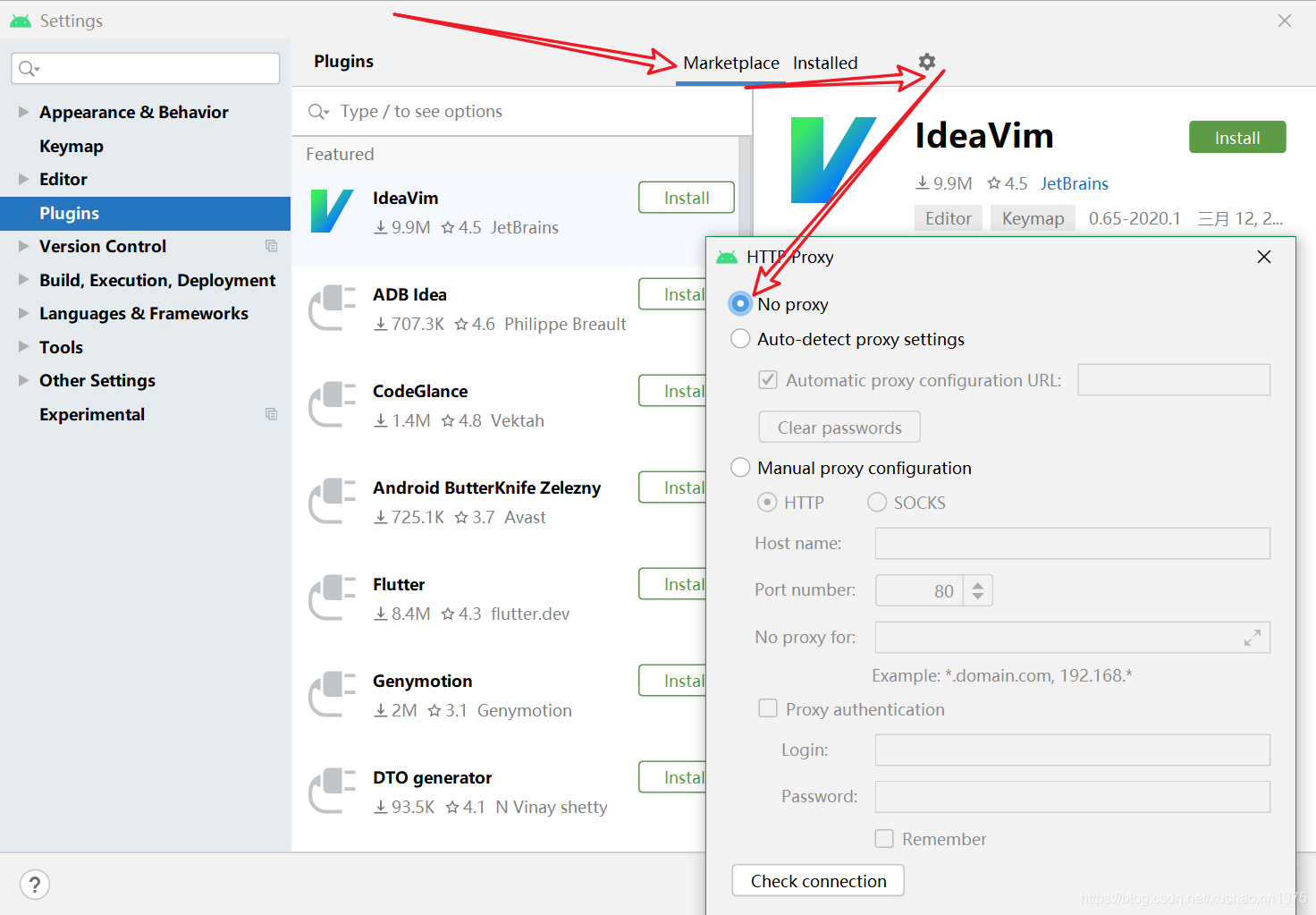
Task: Select Auto-detect proxy settings
Action: [x=740, y=339]
